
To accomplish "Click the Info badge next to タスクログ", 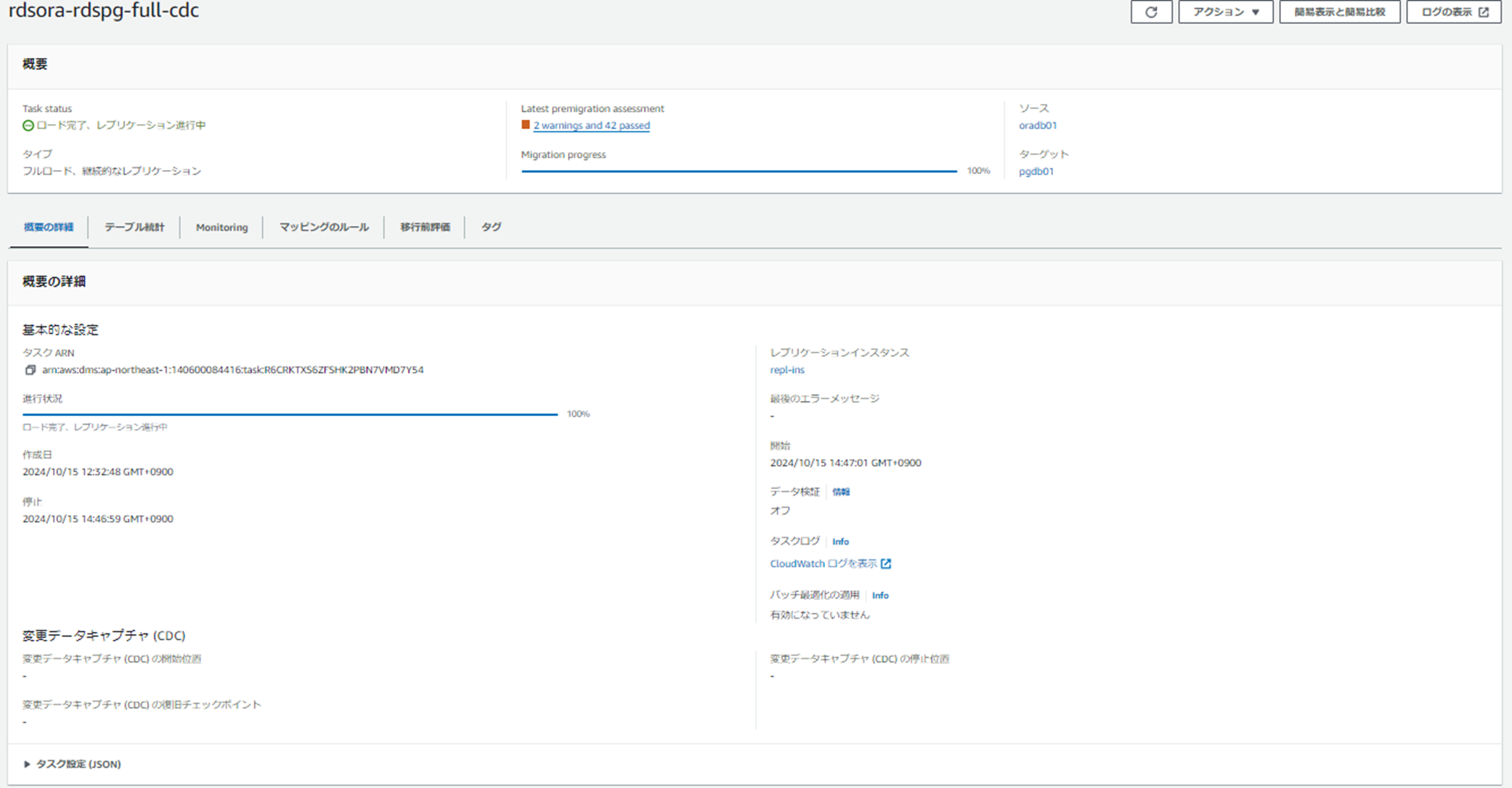I will (840, 541).
